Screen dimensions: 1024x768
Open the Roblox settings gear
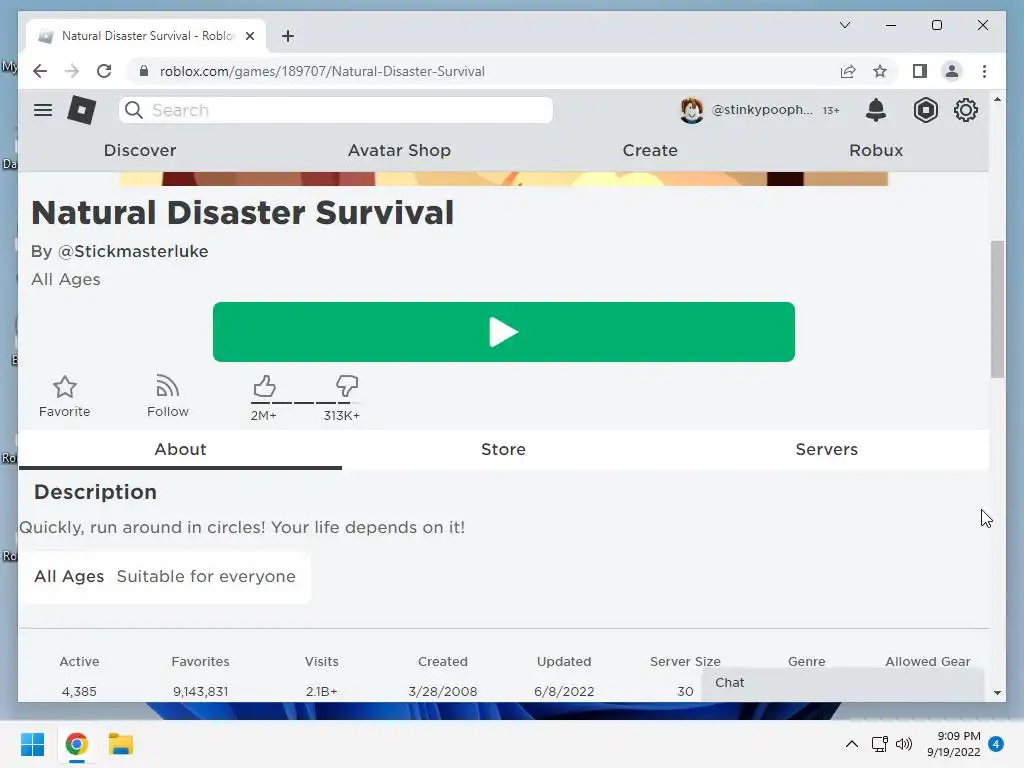click(966, 110)
